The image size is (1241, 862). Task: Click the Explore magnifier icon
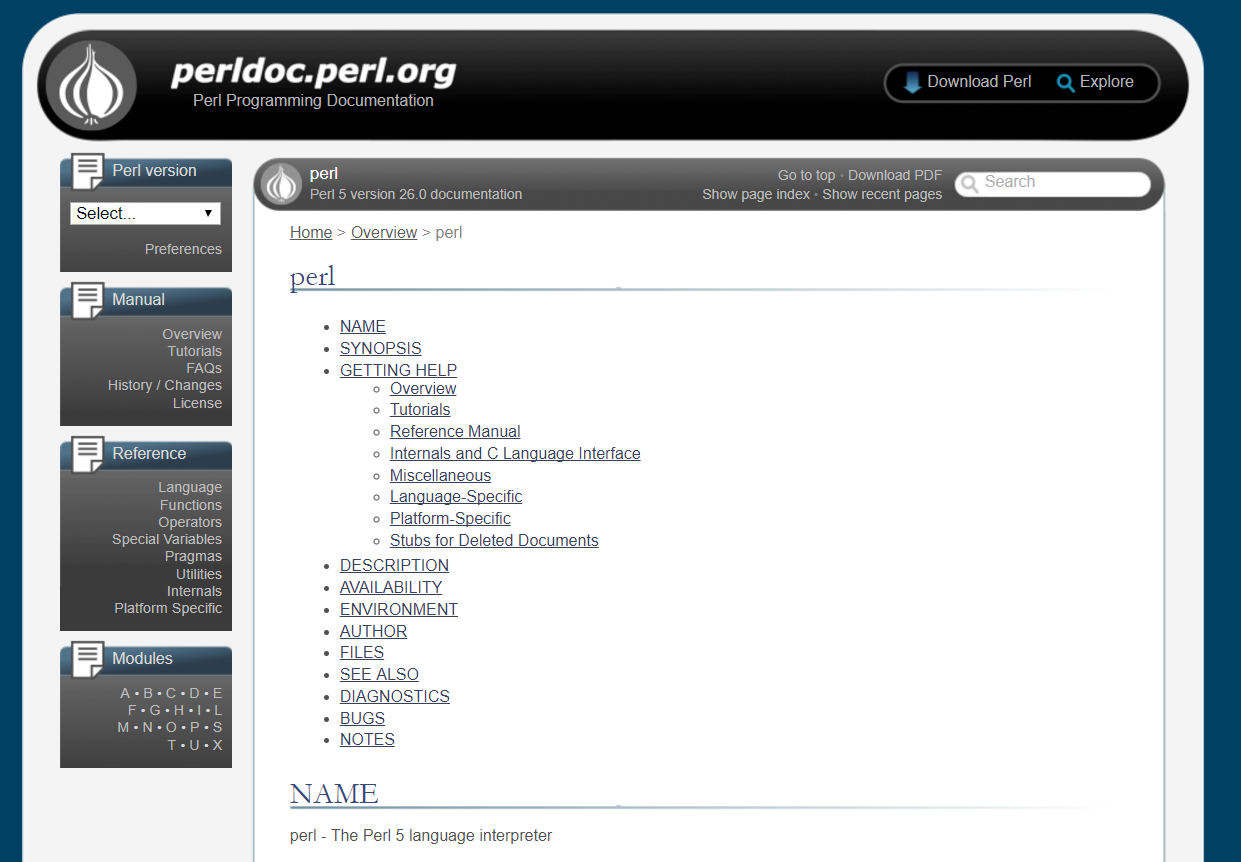click(1066, 83)
